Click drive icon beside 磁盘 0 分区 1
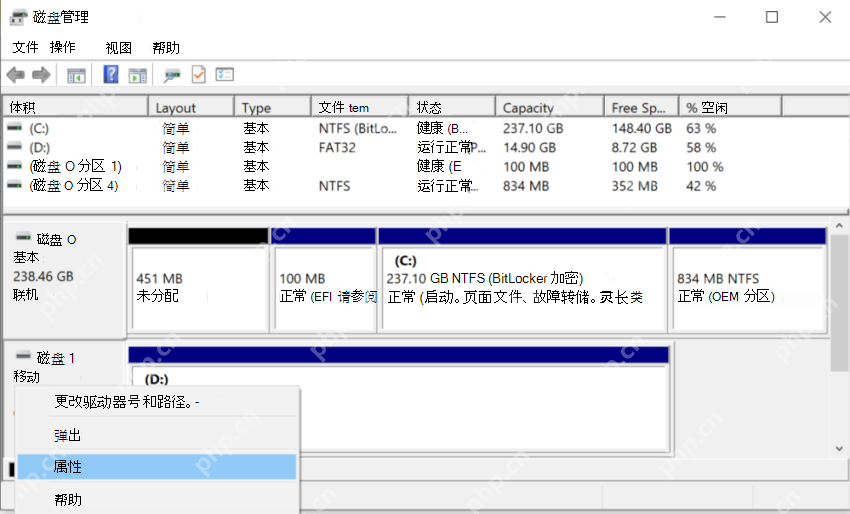Screen dimensions: 850x514 (x=15, y=165)
